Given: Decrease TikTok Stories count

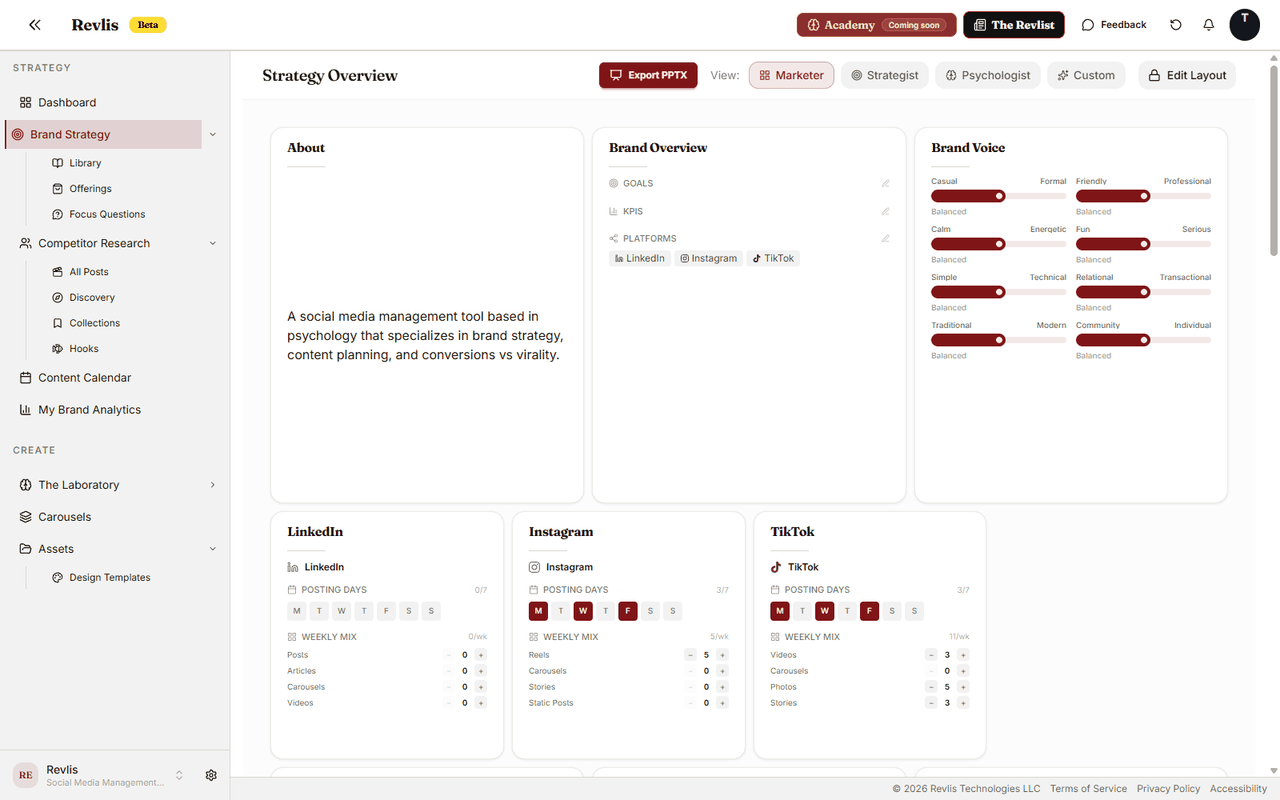Looking at the screenshot, I should click(x=931, y=703).
